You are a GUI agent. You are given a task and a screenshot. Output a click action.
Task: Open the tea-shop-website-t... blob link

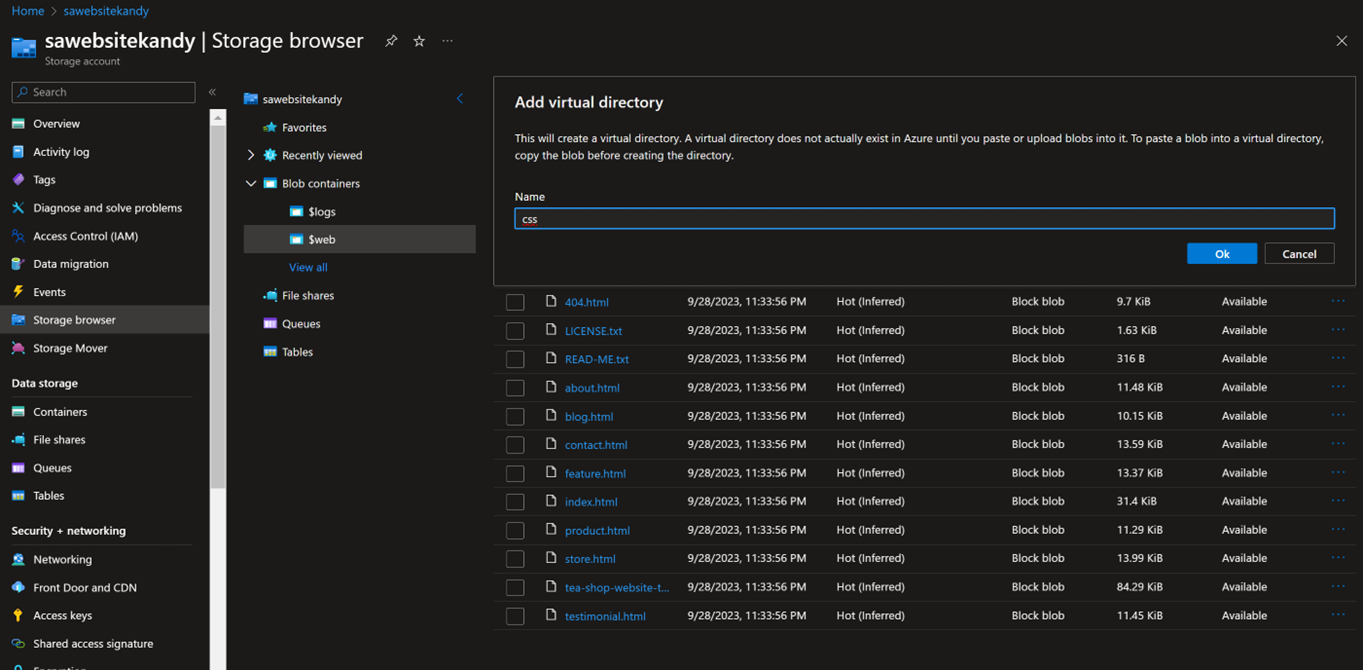point(617,588)
